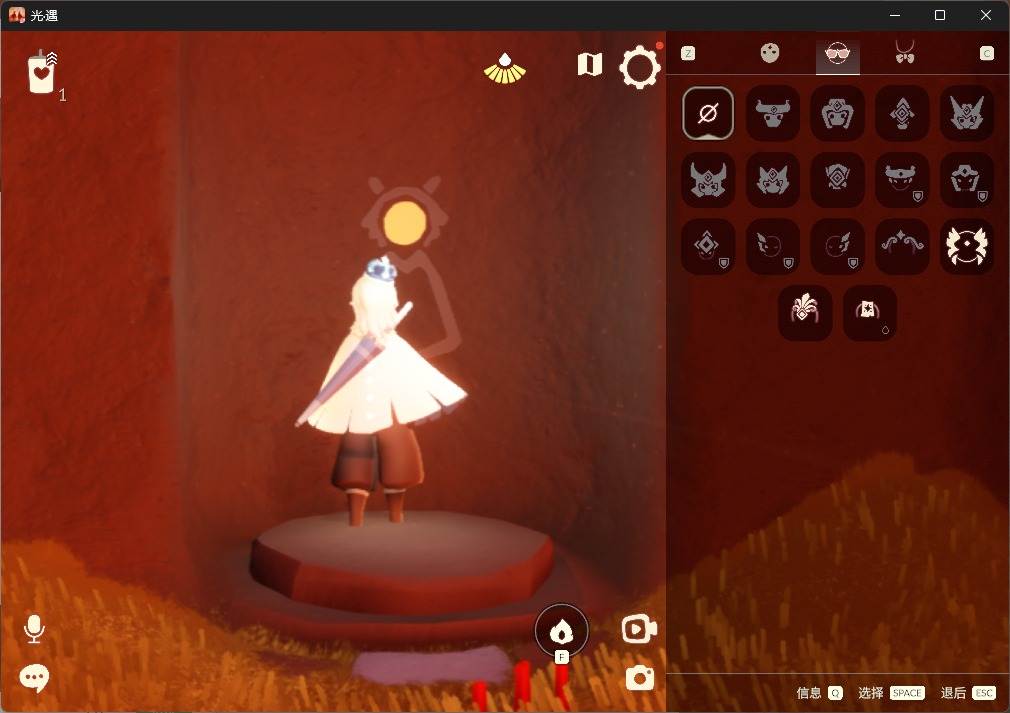Pick the cap-shaped mask with shield badge

tap(967, 180)
